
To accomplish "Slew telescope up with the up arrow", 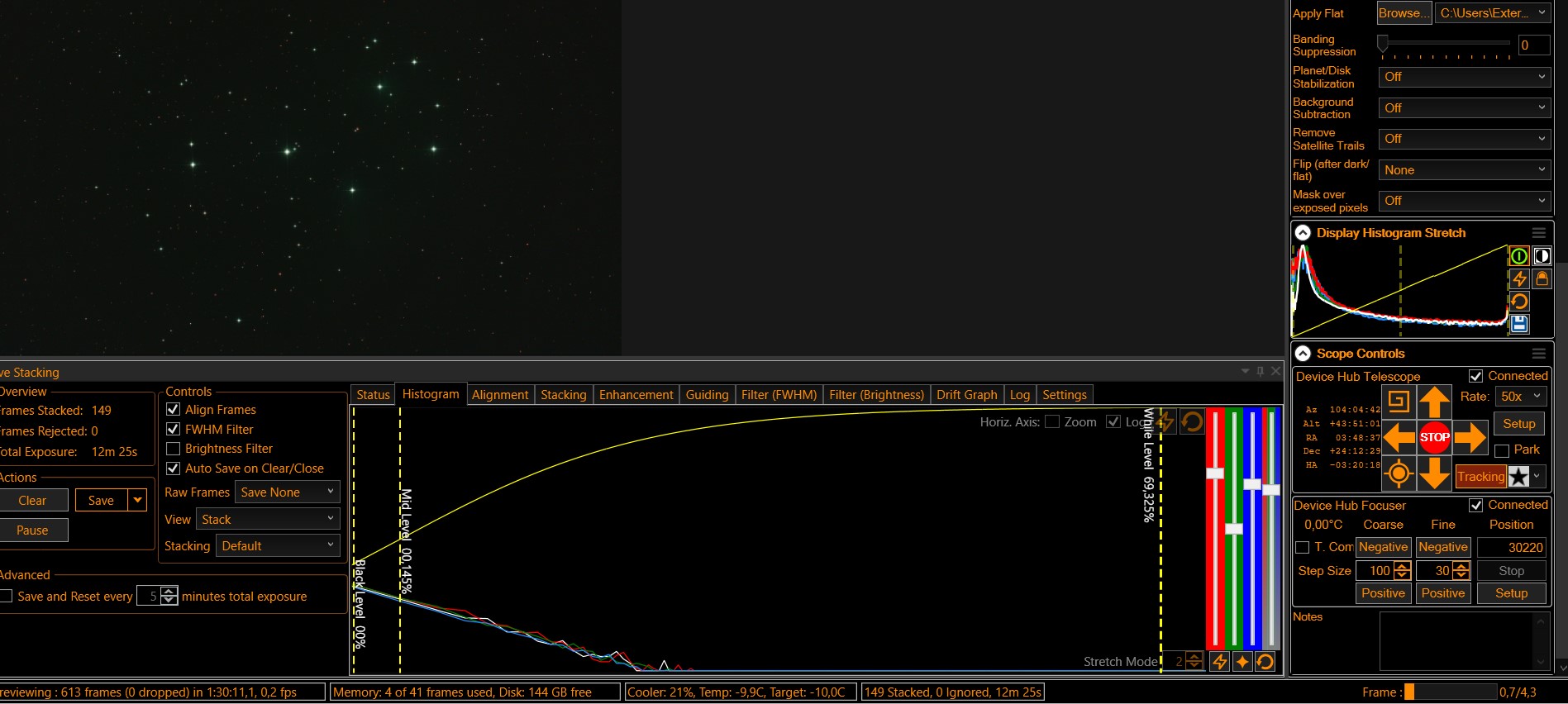I will tap(1434, 402).
